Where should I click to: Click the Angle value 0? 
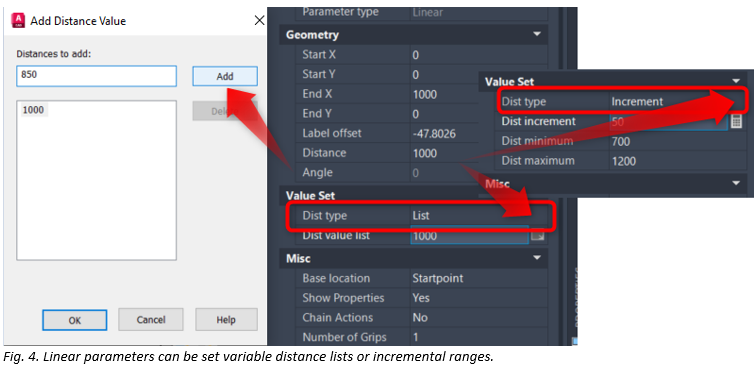coord(416,173)
